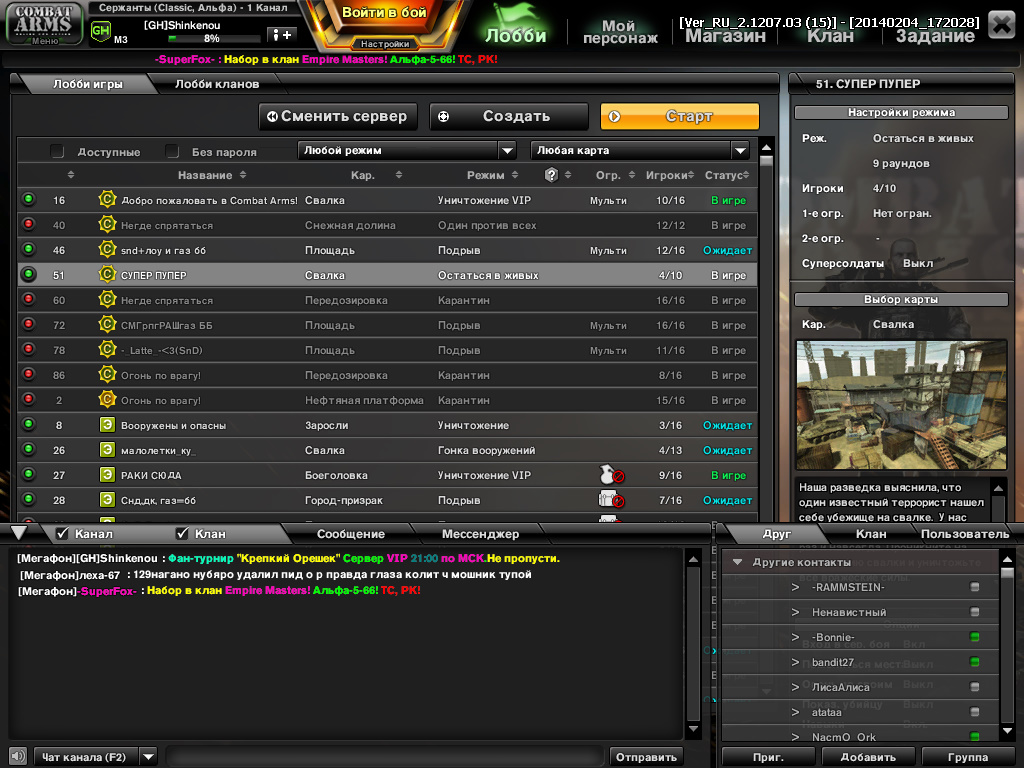Click red status dot of room 40
The height and width of the screenshot is (768, 1024).
pos(29,224)
